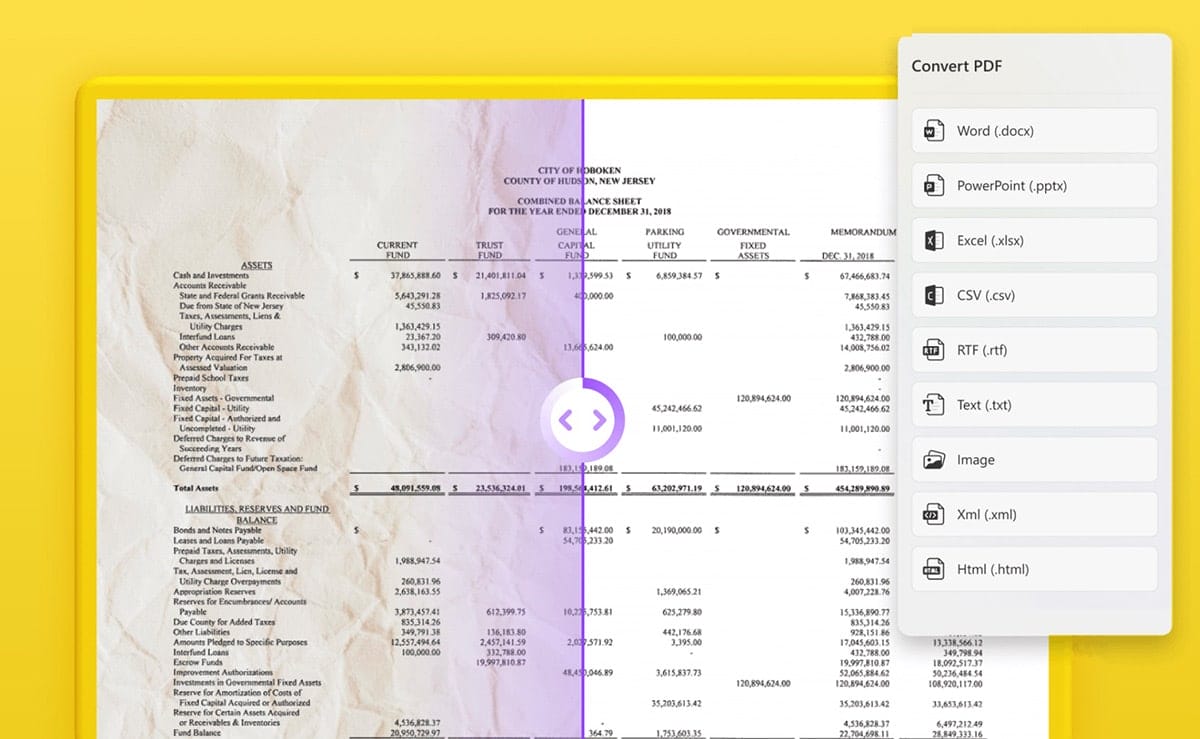
Task: Click the right arrow on the slider handle
Action: (x=598, y=420)
